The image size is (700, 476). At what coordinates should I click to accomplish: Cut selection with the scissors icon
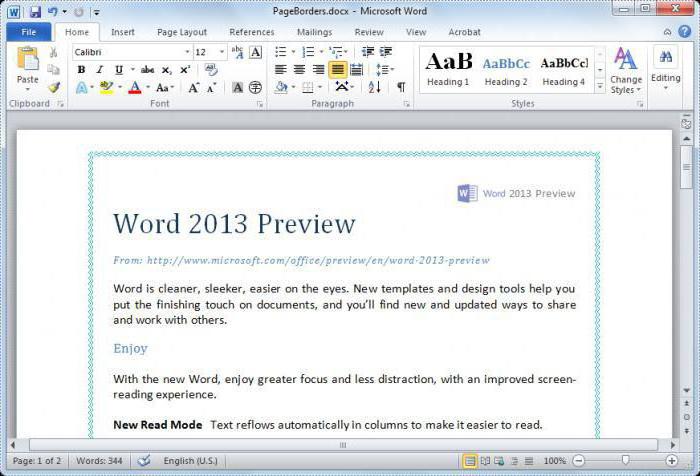click(54, 52)
